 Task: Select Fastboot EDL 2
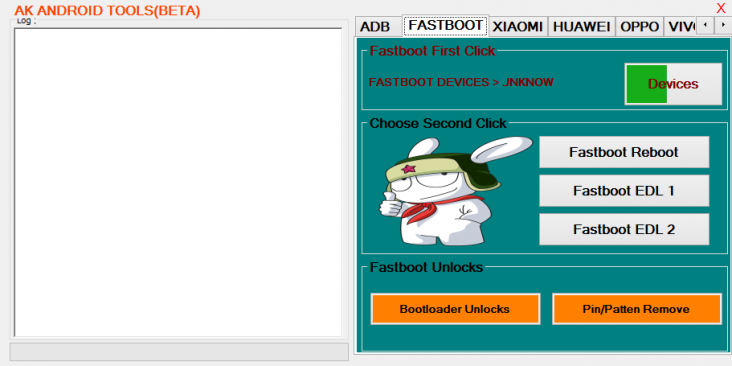coord(624,229)
